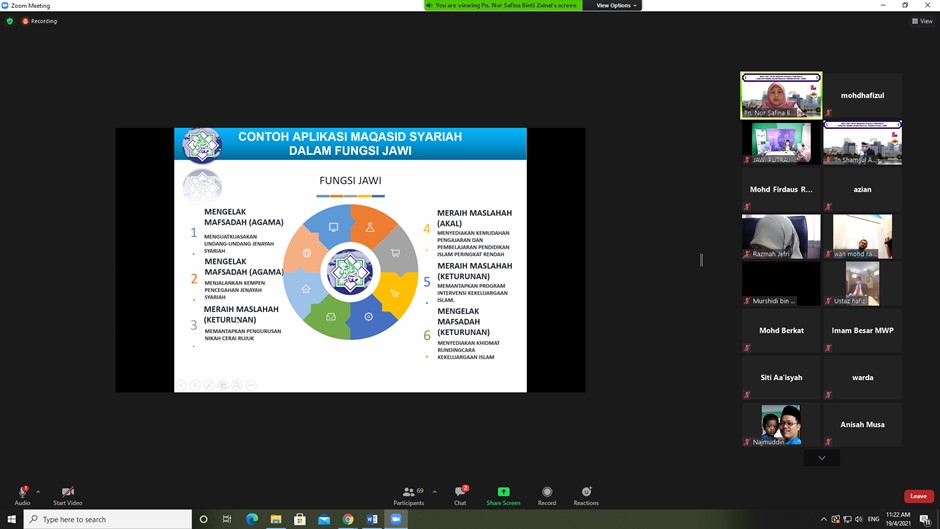
Task: Start recording with the Record button
Action: click(547, 495)
